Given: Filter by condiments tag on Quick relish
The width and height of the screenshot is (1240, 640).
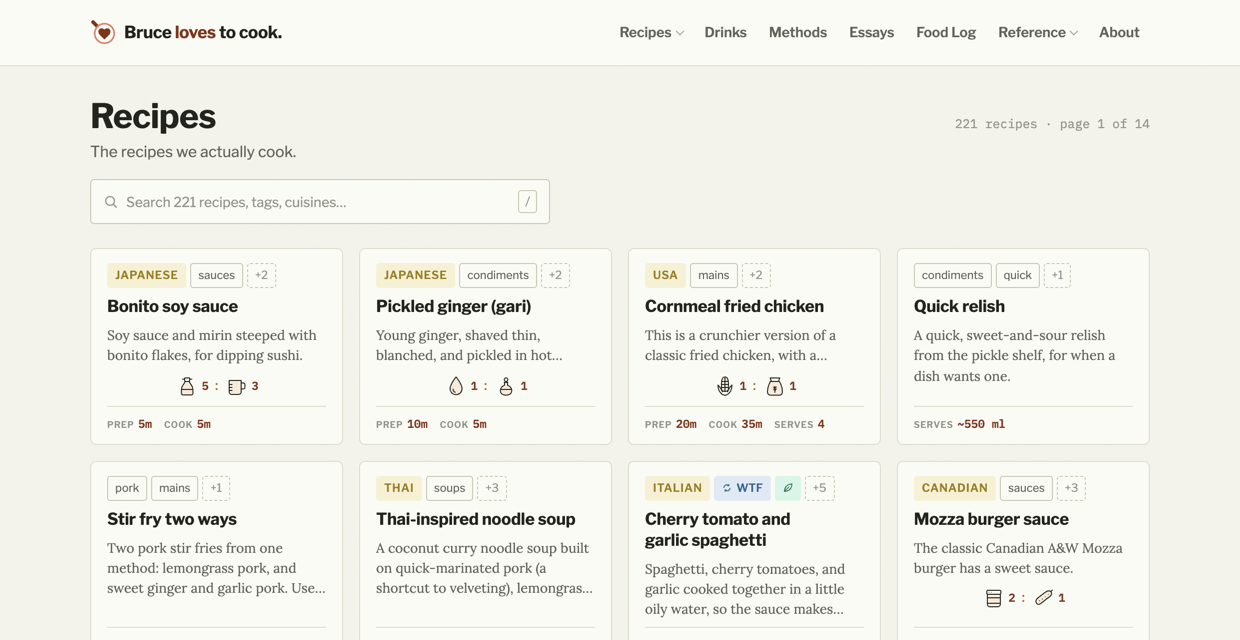Looking at the screenshot, I should pyautogui.click(x=952, y=275).
